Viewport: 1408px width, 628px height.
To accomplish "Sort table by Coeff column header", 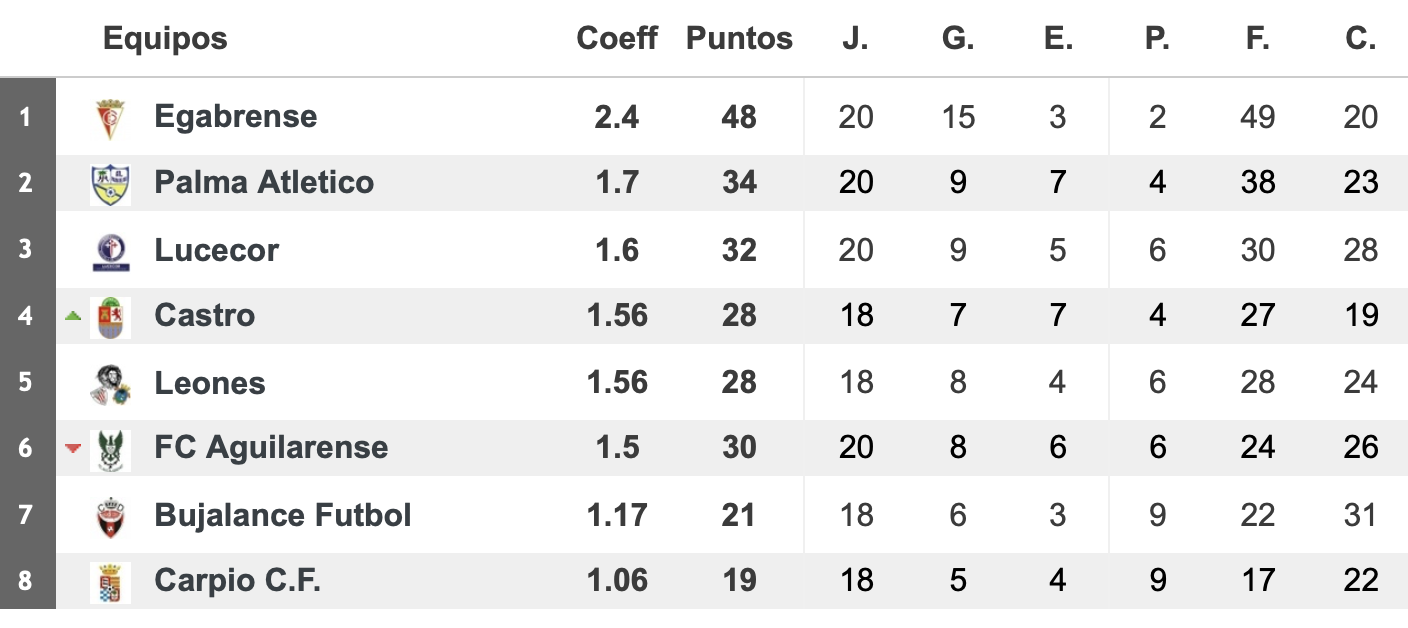I will tap(617, 38).
